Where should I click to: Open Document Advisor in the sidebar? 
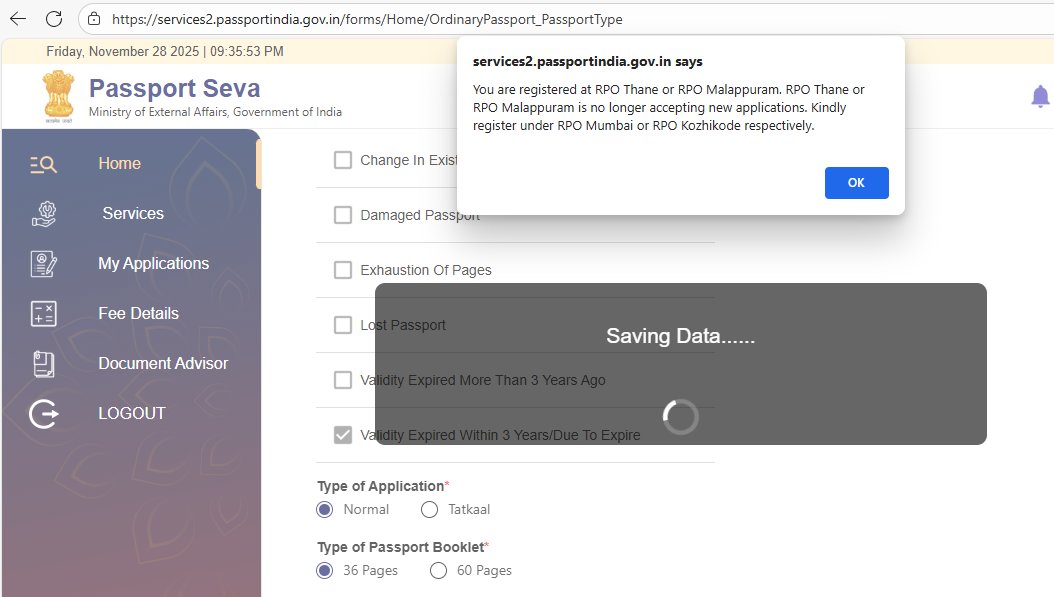(163, 364)
